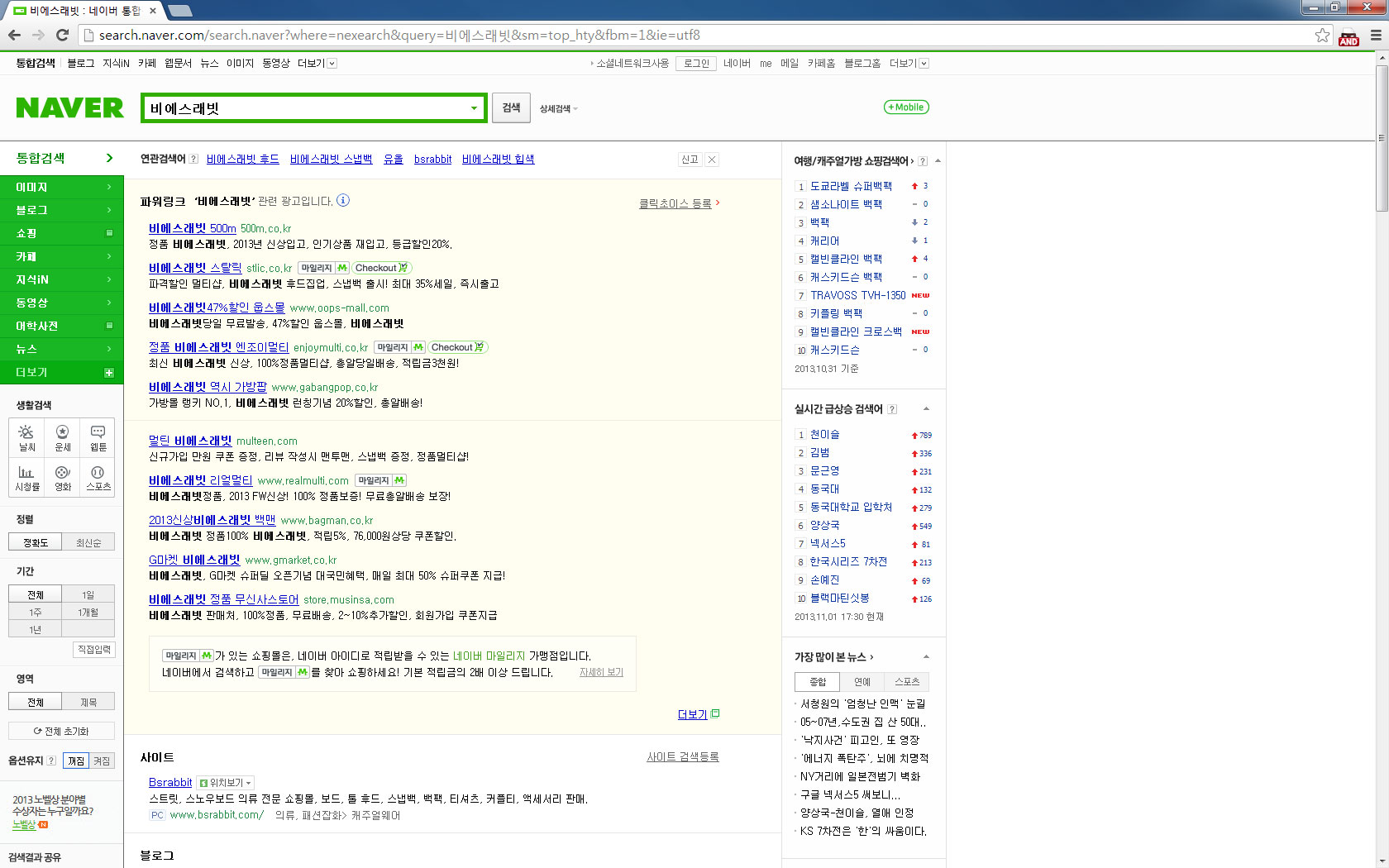Click help icon beside 실시간 급상승 검색어

click(x=892, y=409)
